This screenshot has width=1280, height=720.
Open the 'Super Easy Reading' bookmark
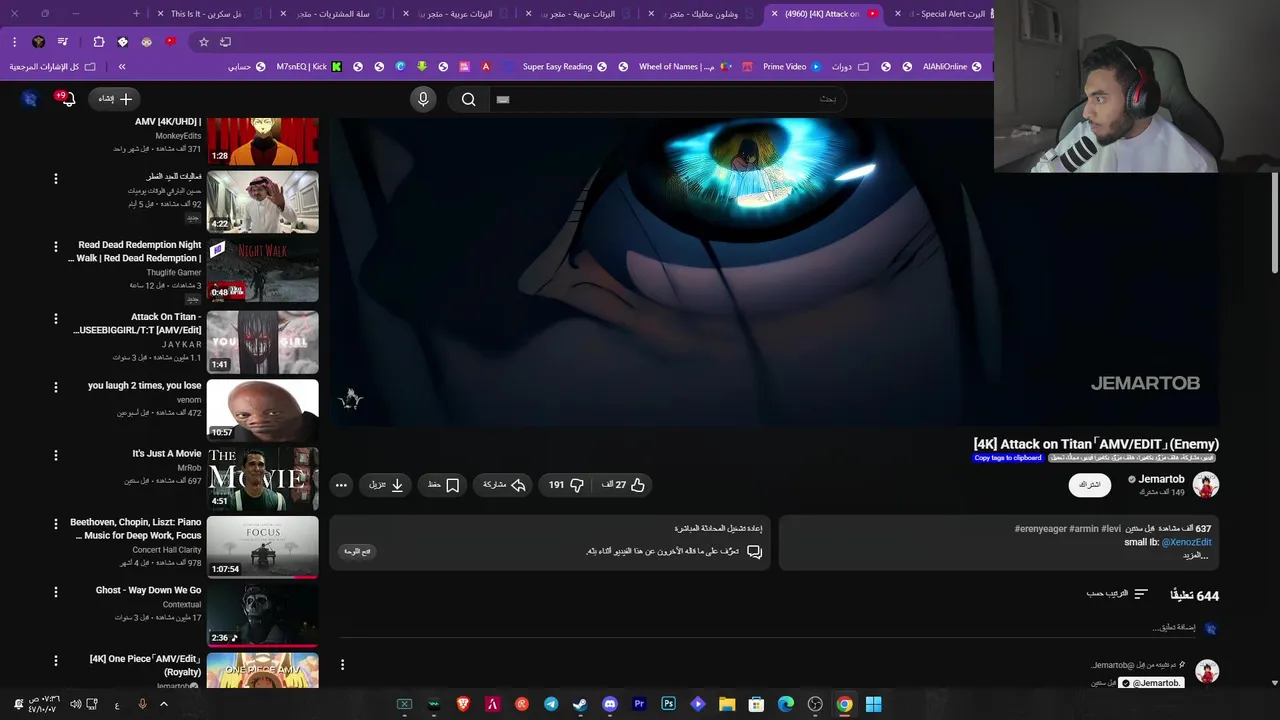[565, 67]
